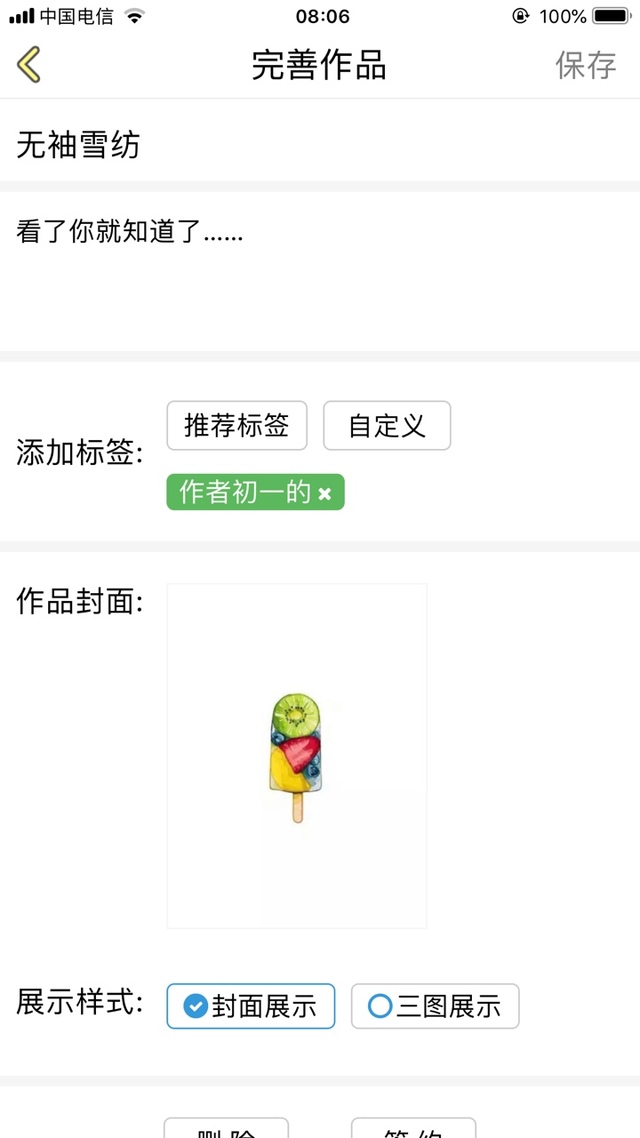Tap the Wi-Fi icon in status bar

point(134,15)
